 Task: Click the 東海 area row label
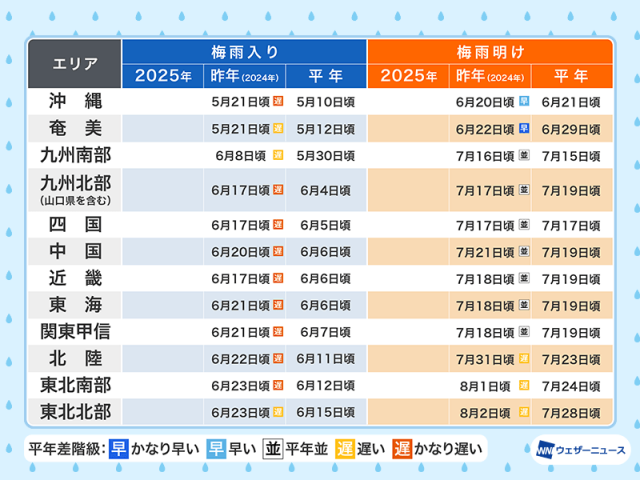pos(75,305)
